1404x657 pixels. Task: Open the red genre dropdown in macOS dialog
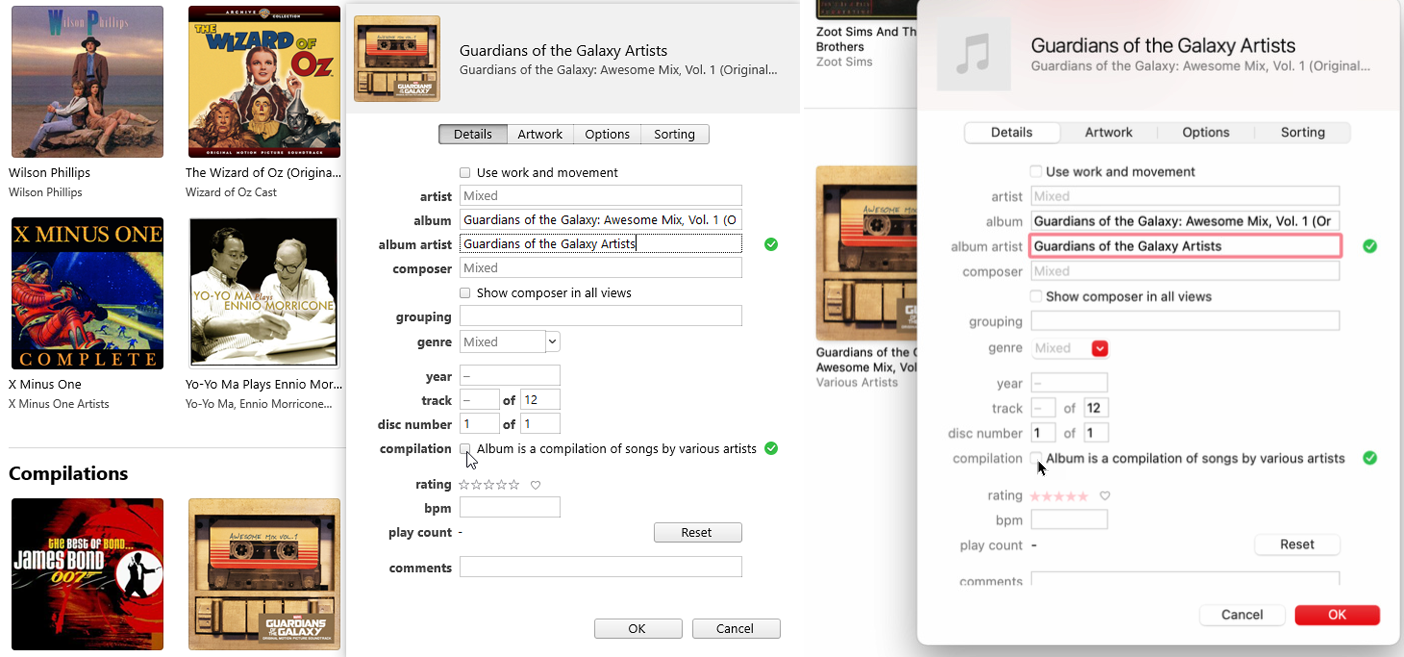tap(1100, 348)
